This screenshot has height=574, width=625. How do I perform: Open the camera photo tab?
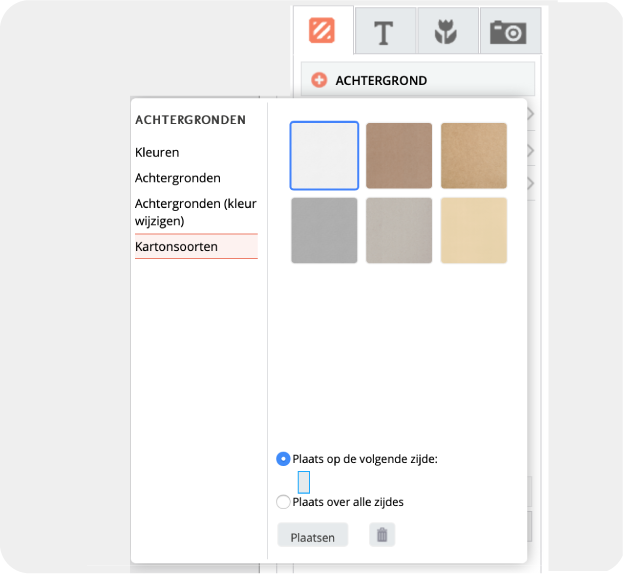click(509, 32)
